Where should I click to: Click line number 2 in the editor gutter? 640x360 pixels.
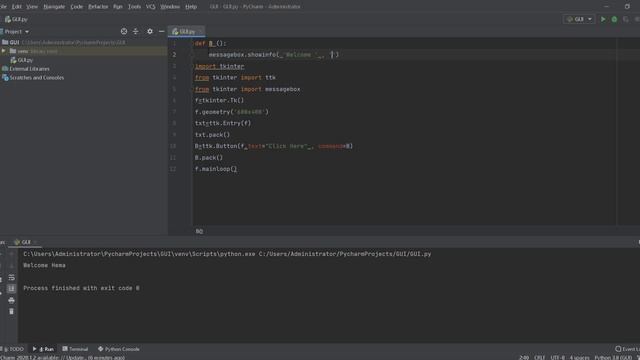click(174, 54)
